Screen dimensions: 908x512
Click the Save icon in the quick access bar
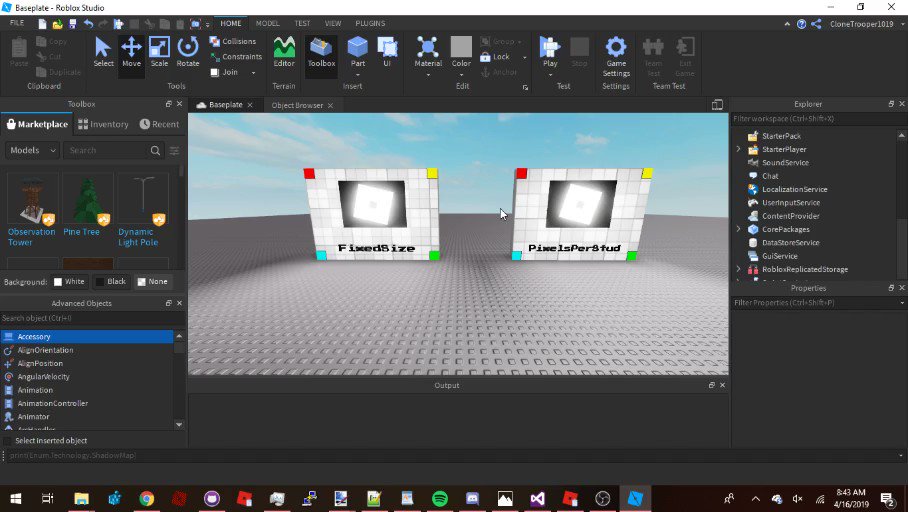72,24
